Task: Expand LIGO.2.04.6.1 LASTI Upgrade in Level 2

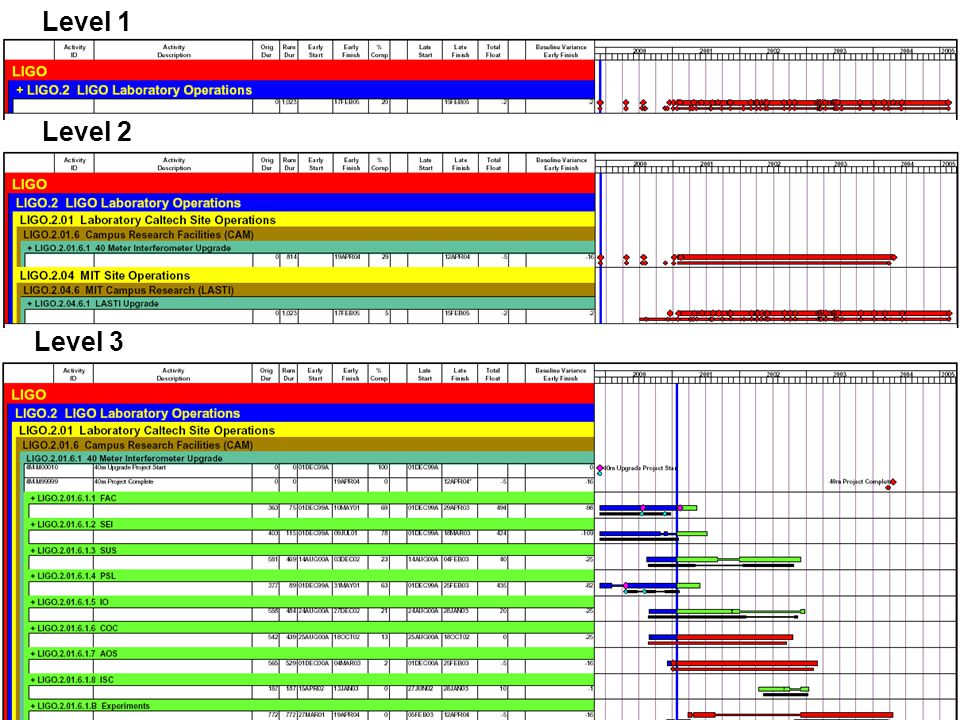Action: (x=30, y=304)
